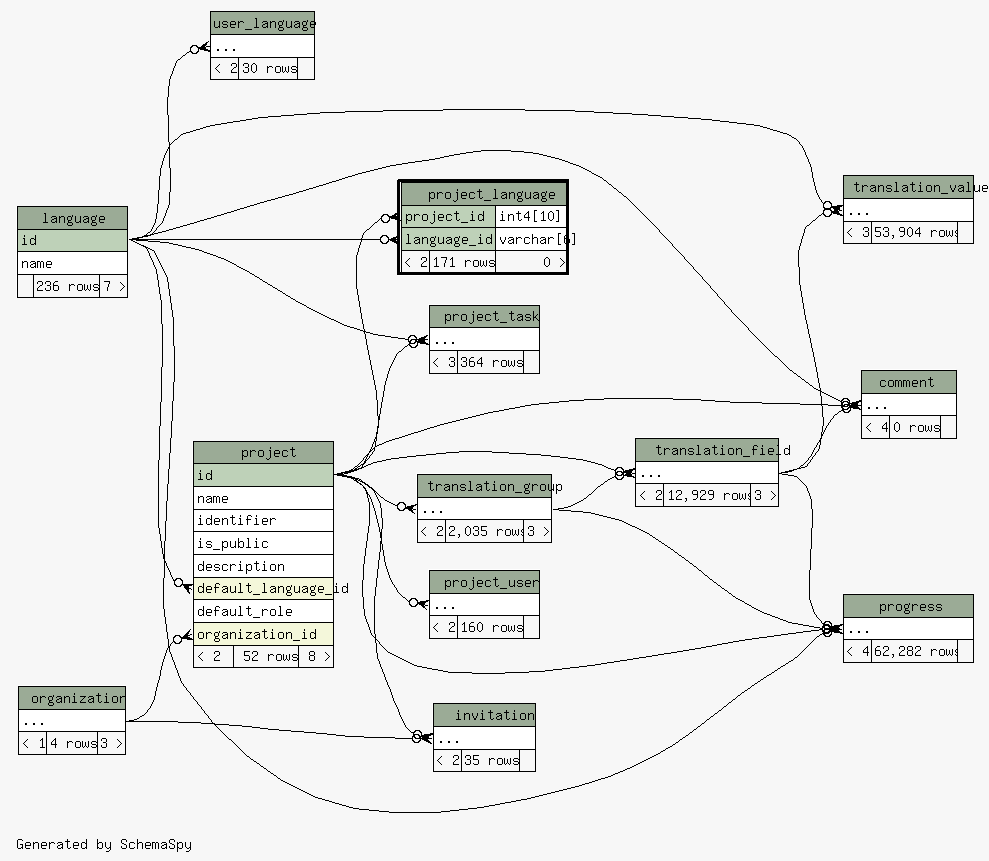989x861 pixels.
Task: Click the Generated by SchemaSpy text
Action: click(104, 844)
